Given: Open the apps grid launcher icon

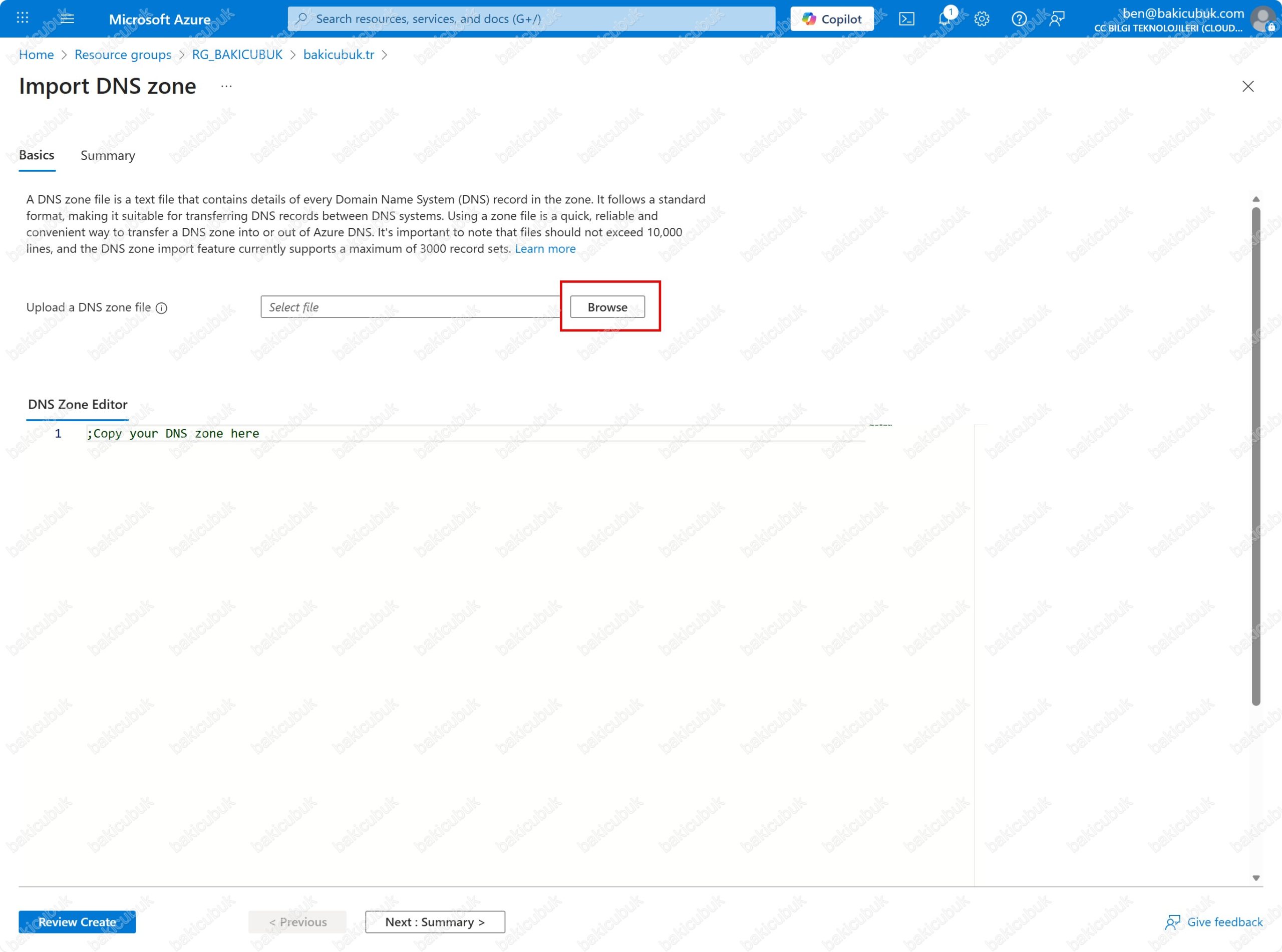Looking at the screenshot, I should pos(23,19).
